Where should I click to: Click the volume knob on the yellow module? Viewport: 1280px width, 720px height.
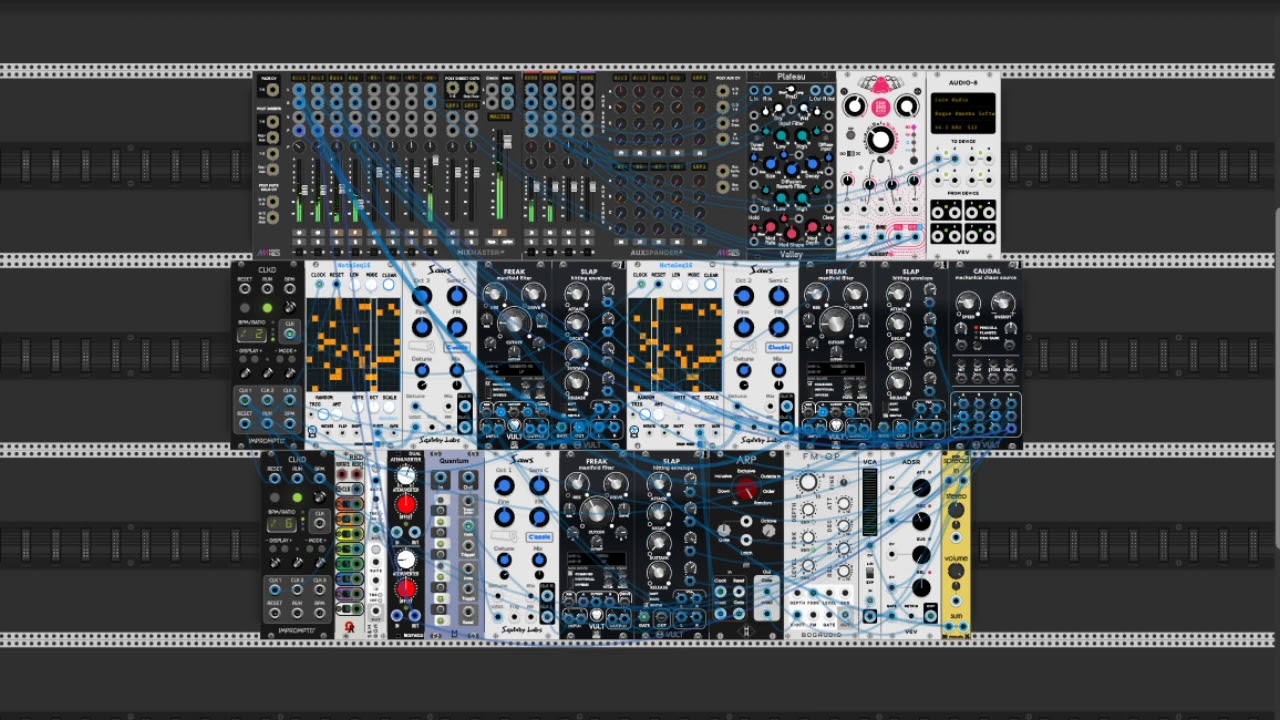[955, 572]
